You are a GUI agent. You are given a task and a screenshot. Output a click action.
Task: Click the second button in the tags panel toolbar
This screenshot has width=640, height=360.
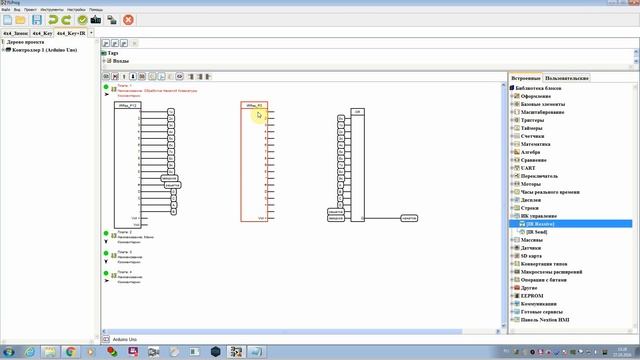[x=115, y=43]
